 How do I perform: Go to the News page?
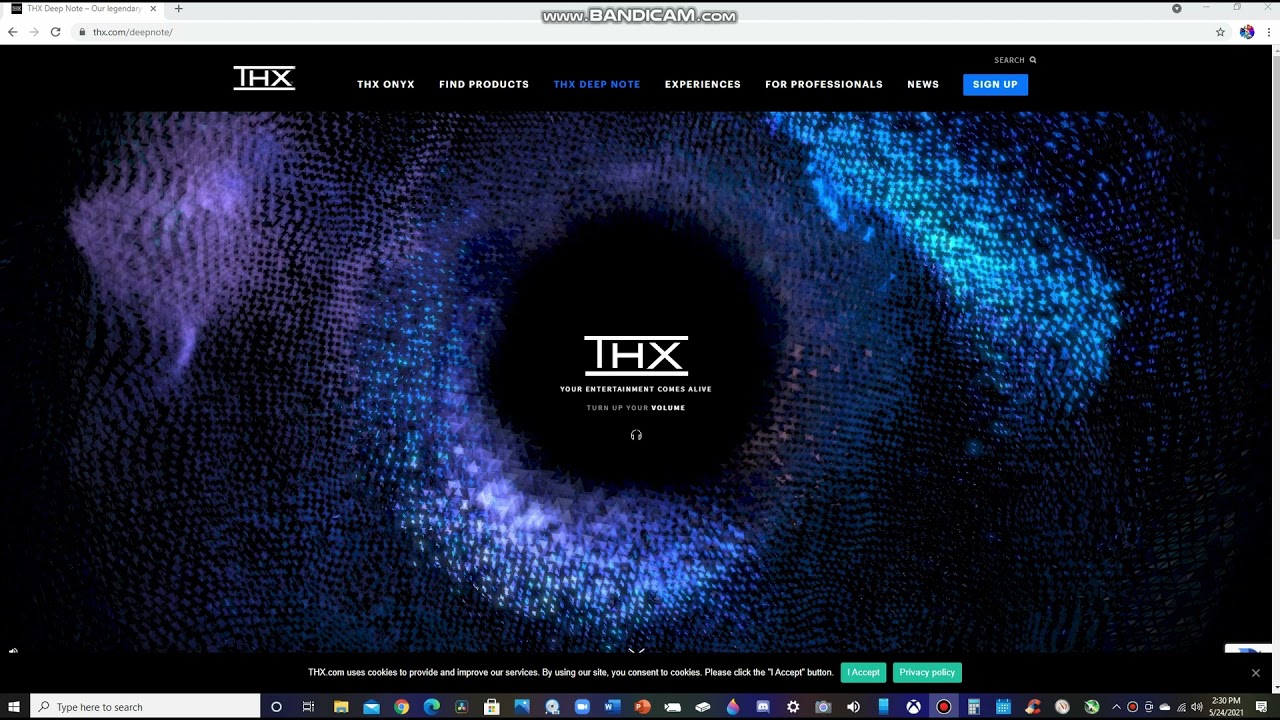923,84
